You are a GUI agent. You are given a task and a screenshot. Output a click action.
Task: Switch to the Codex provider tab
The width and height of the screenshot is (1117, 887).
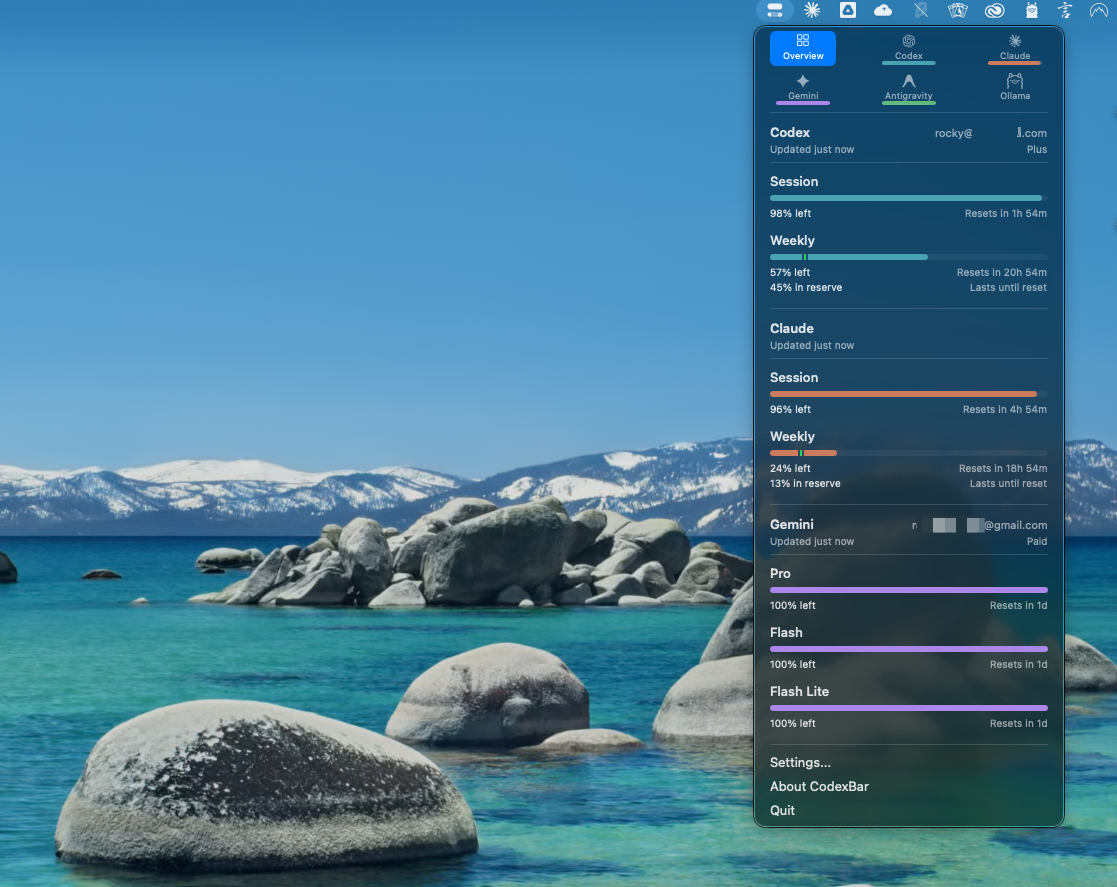[909, 48]
